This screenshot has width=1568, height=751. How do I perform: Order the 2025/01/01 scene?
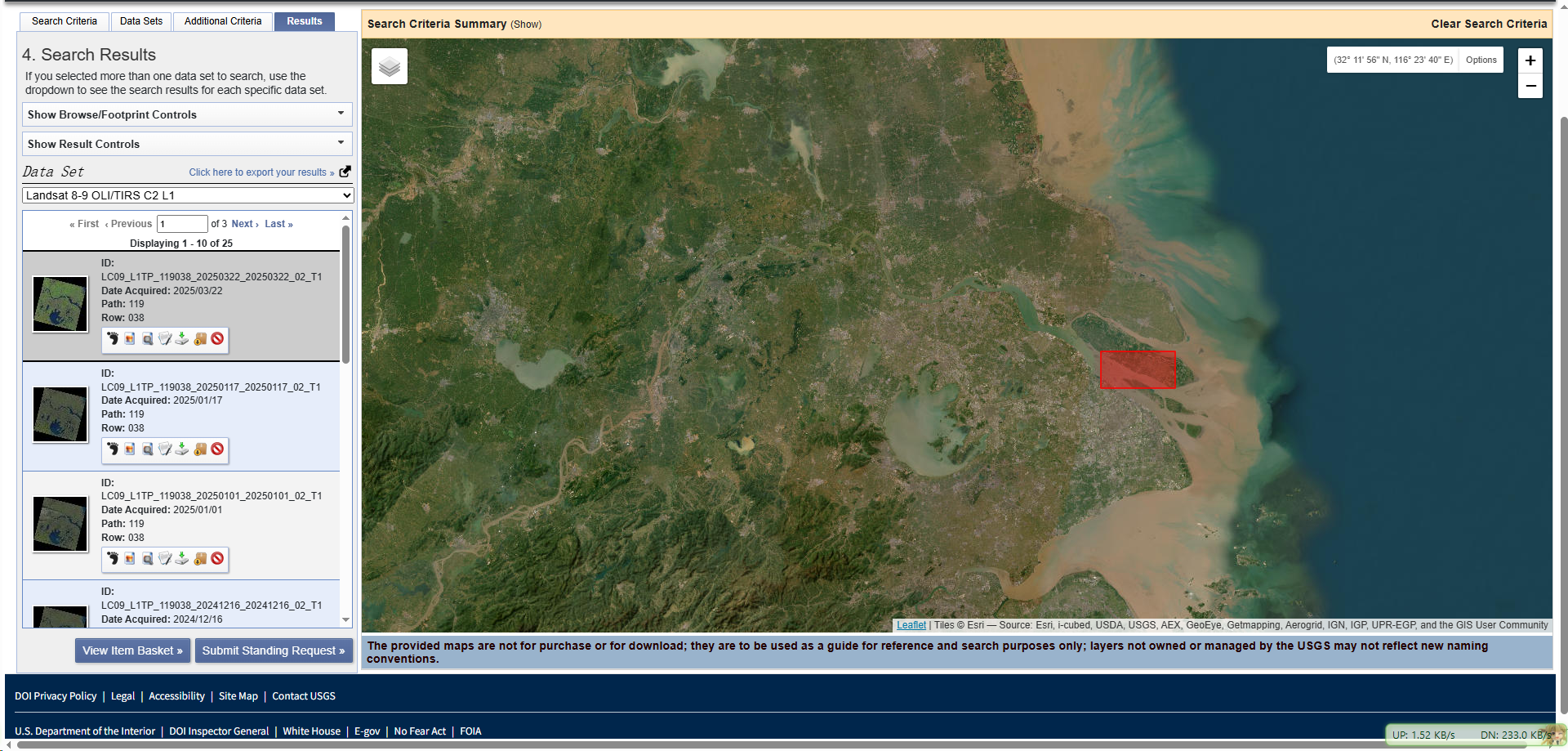click(x=200, y=559)
